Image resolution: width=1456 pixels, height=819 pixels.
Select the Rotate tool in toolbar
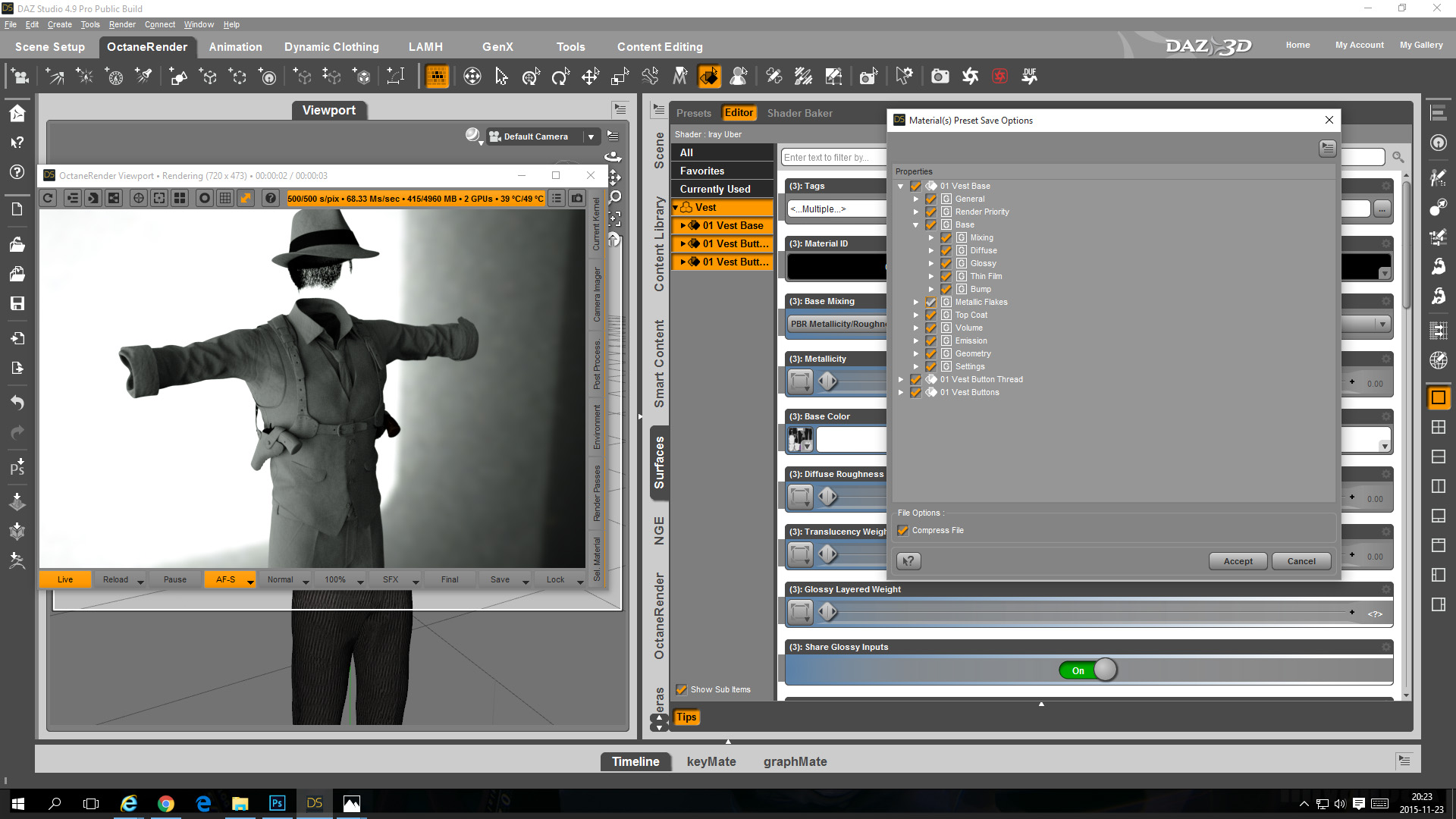tap(560, 76)
